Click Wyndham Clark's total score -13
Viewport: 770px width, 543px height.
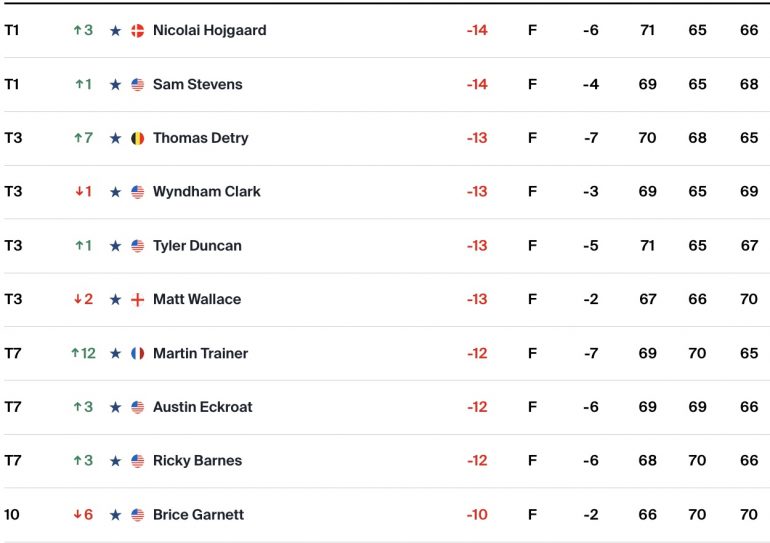point(477,191)
